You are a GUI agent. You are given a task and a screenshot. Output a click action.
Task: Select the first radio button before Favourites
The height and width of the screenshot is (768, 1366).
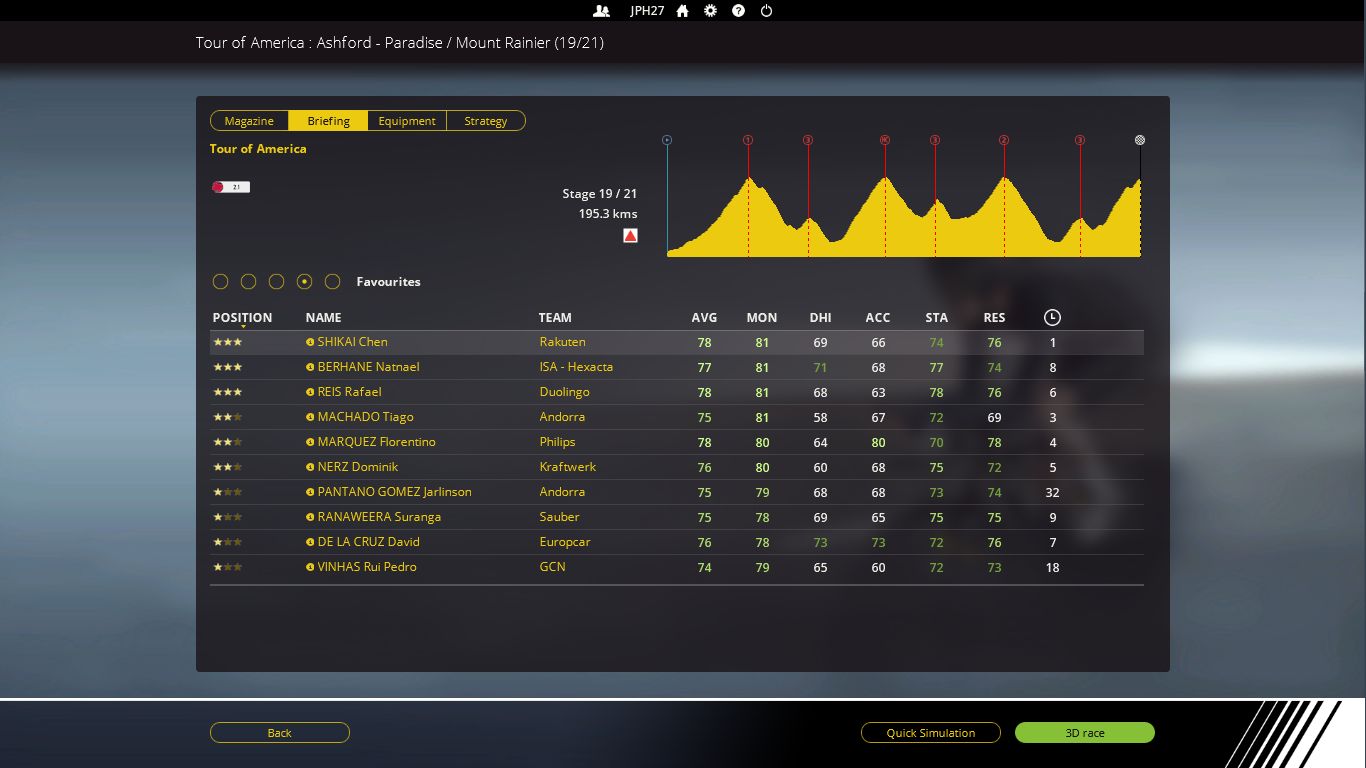click(x=221, y=282)
